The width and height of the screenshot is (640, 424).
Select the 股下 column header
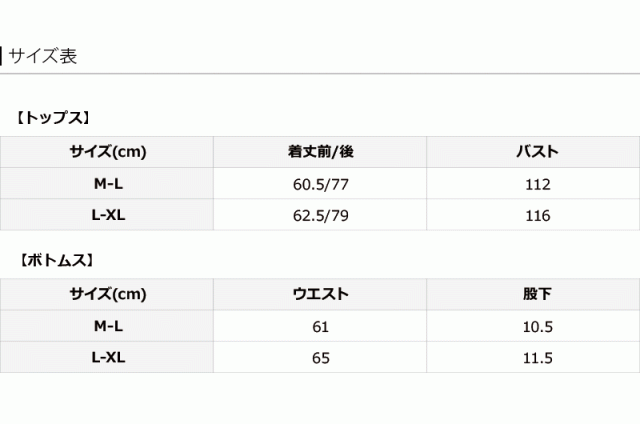click(x=536, y=295)
